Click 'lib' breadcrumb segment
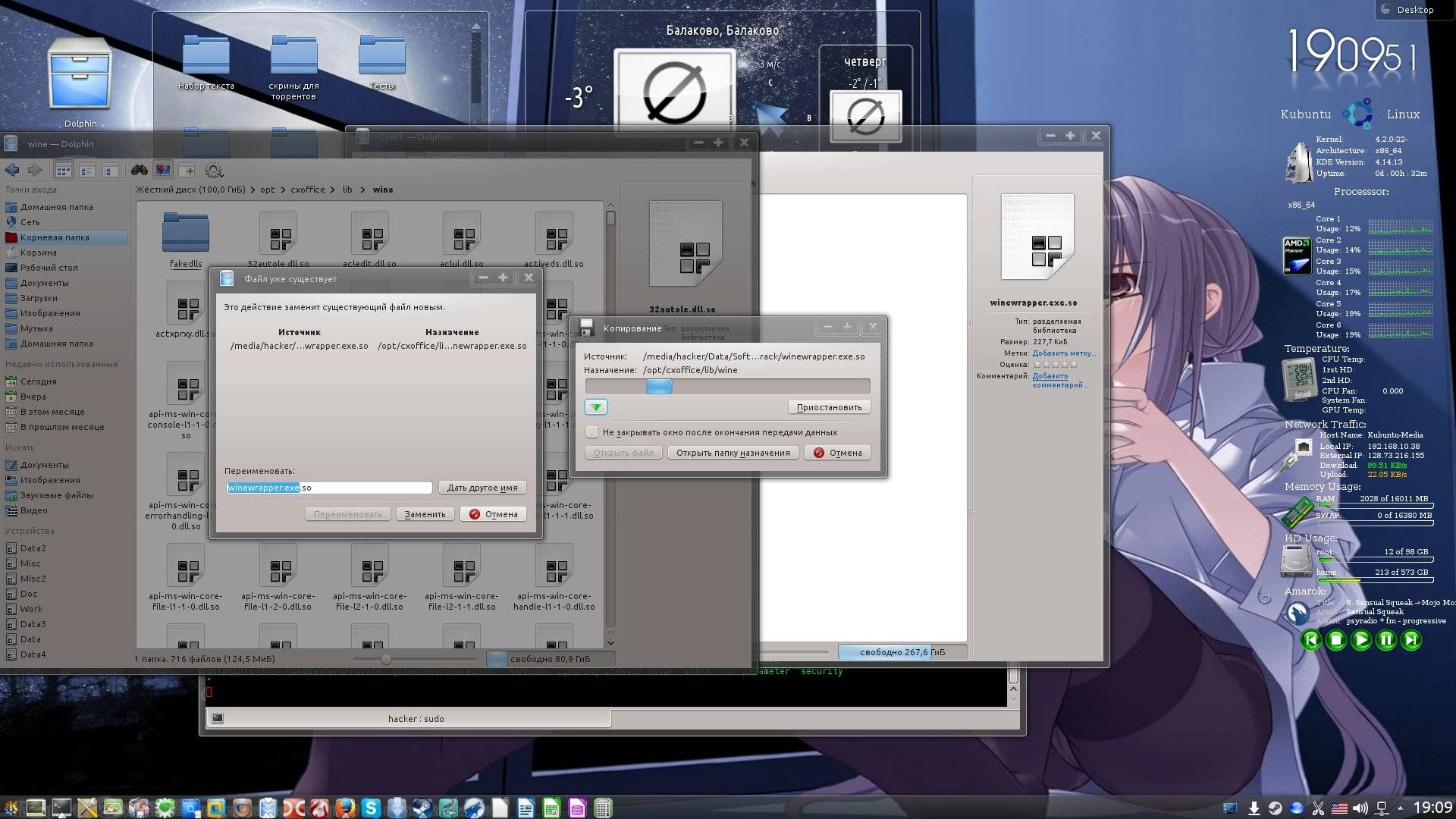 click(347, 190)
